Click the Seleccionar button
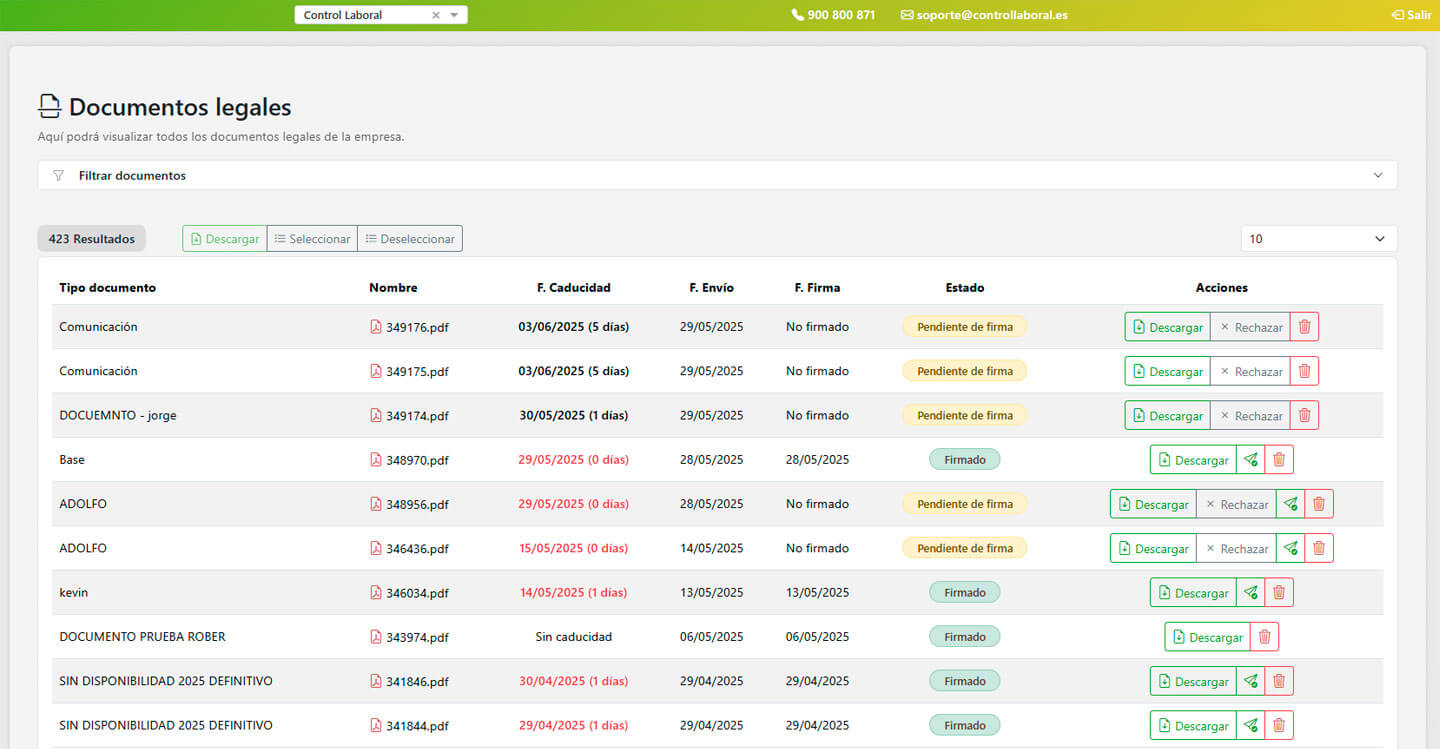The image size is (1440, 749). pyautogui.click(x=312, y=239)
